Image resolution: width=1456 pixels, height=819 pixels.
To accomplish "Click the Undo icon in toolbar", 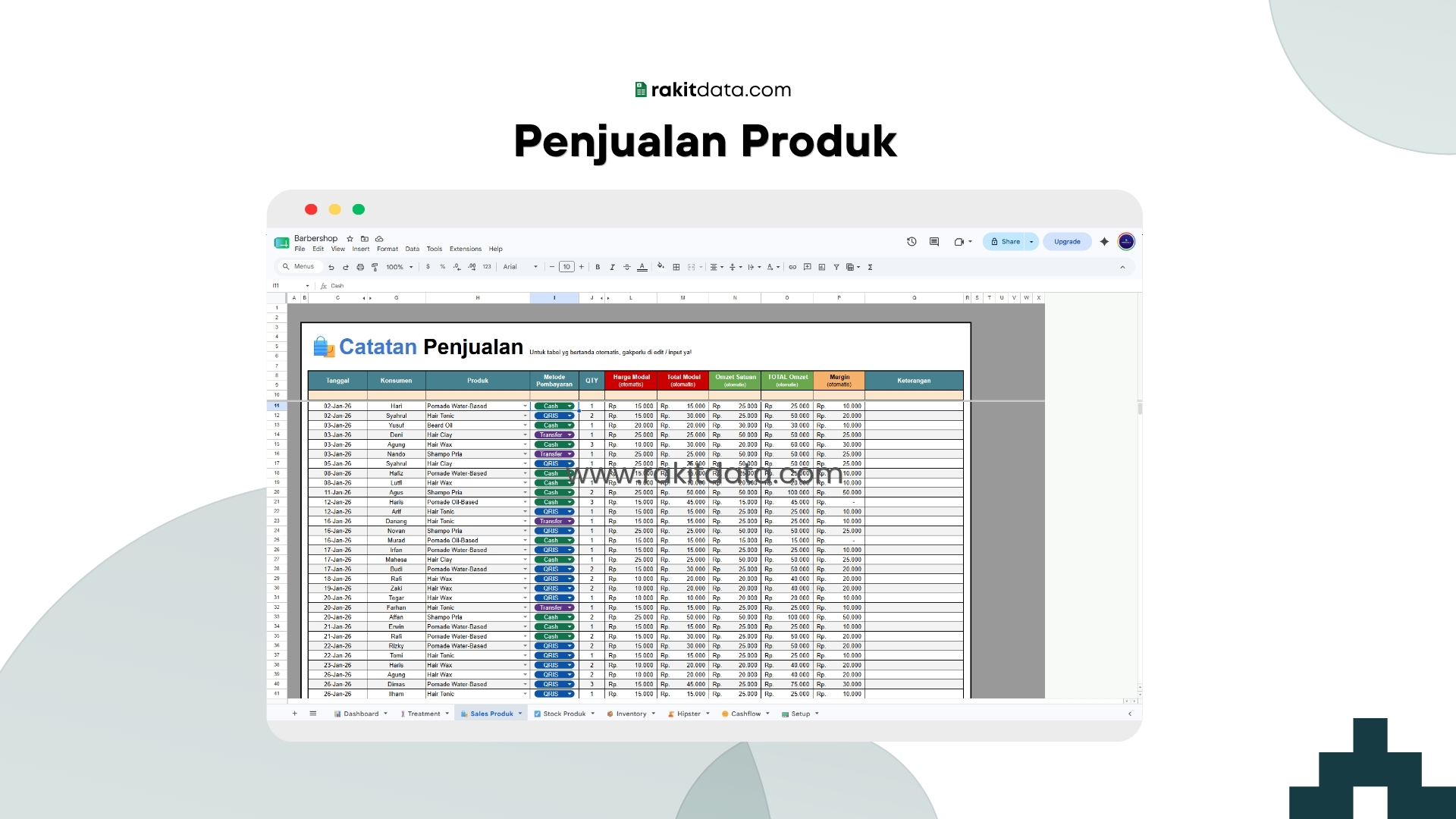I will pos(331,267).
